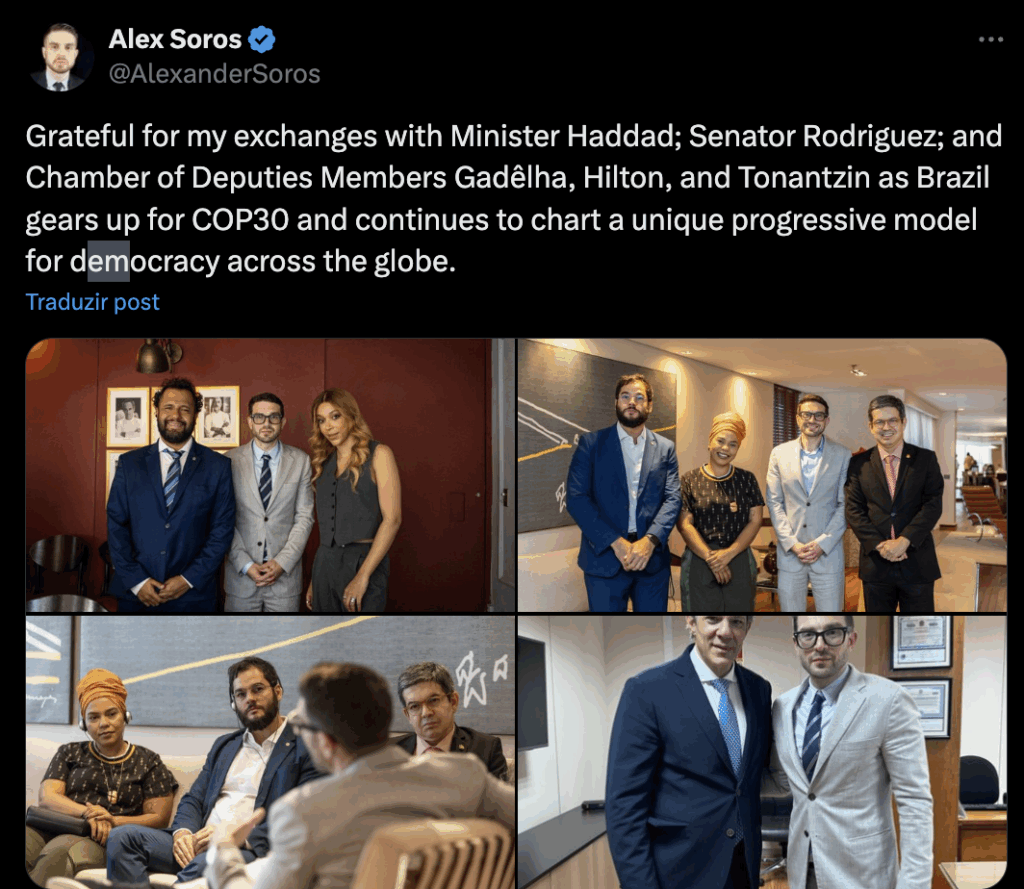Click the Alex Soros display name
The image size is (1024, 889).
click(x=175, y=39)
